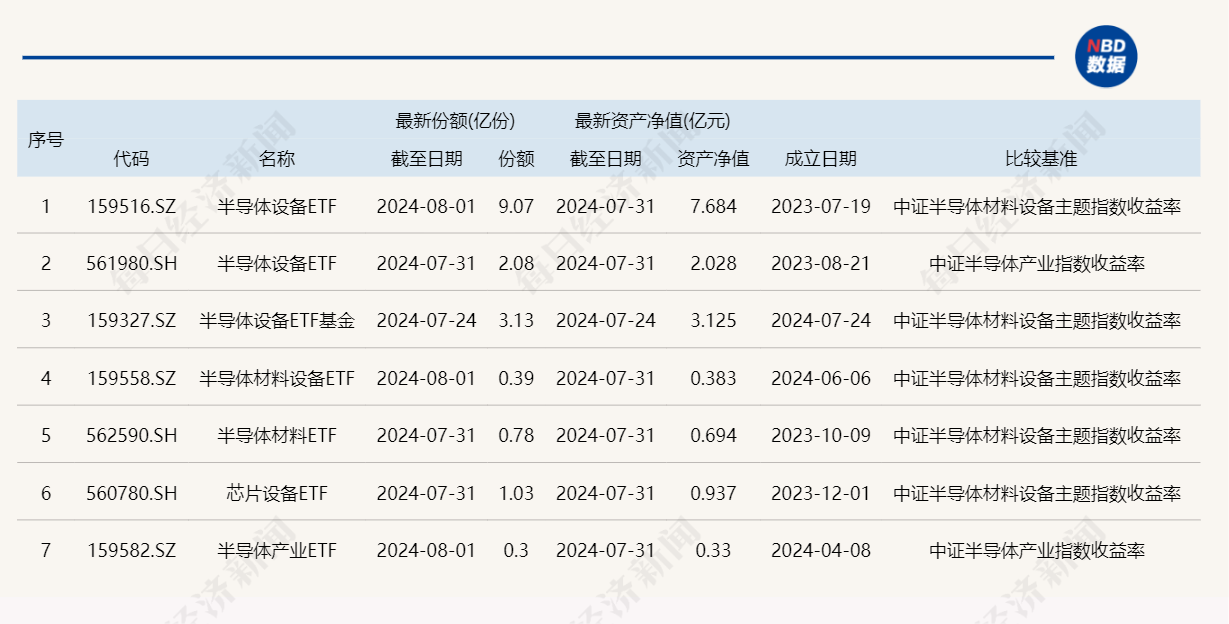The height and width of the screenshot is (624, 1229).
Task: Click row number 4
Action: point(45,378)
